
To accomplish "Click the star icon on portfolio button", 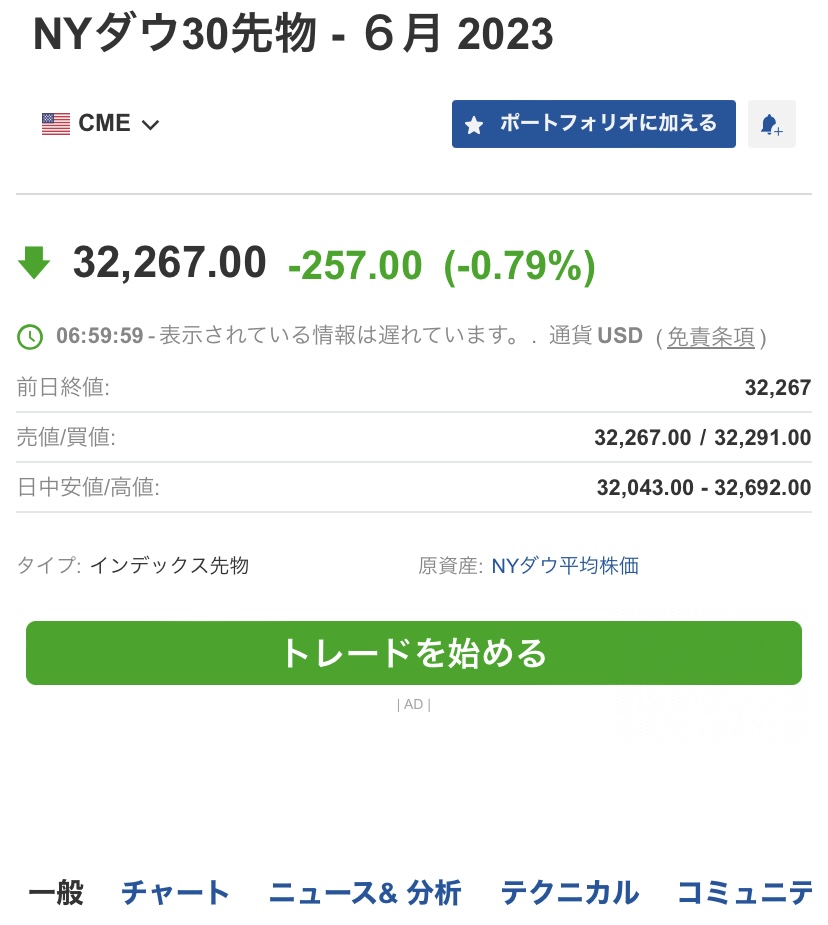I will click(474, 124).
